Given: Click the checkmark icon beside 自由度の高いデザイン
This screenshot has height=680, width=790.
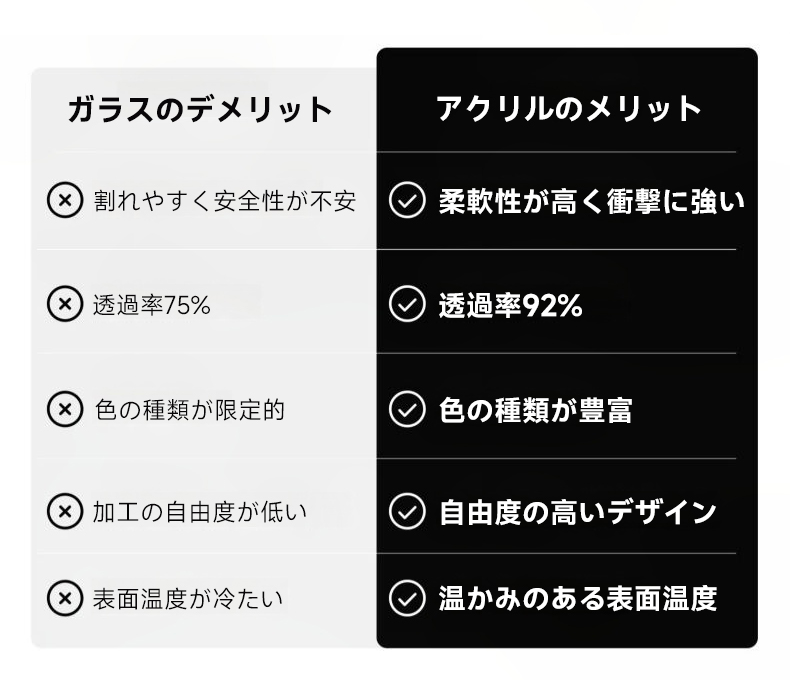Looking at the screenshot, I should coord(406,512).
